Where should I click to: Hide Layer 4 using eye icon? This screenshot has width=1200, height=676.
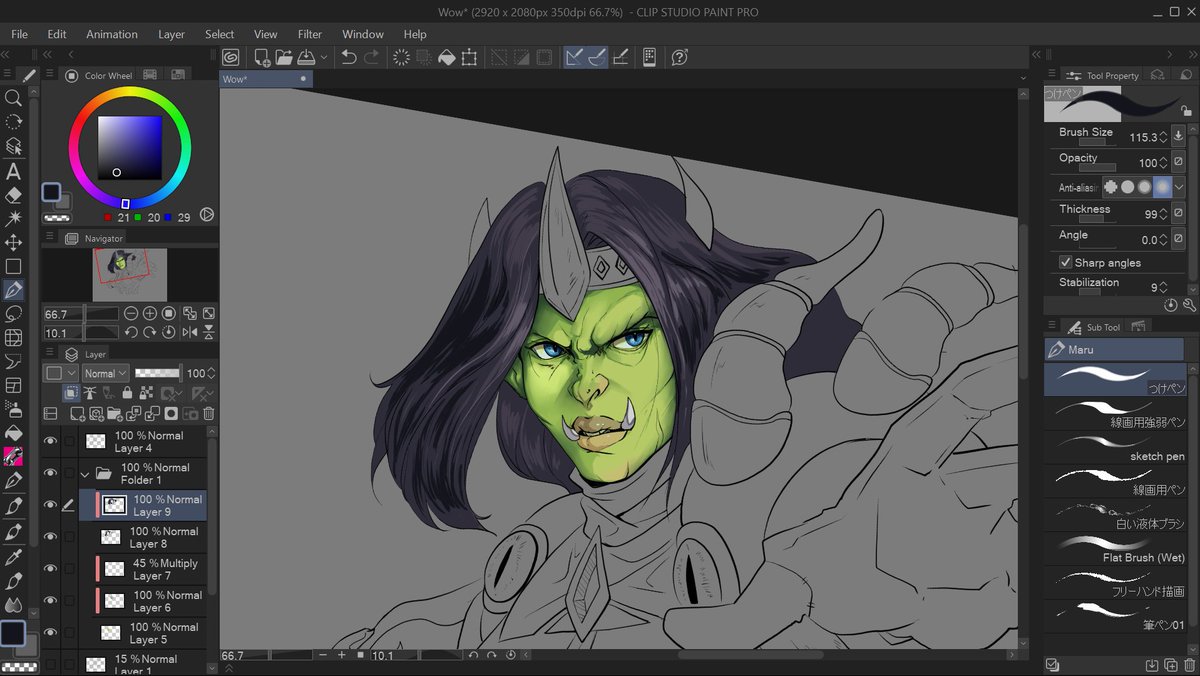point(50,441)
